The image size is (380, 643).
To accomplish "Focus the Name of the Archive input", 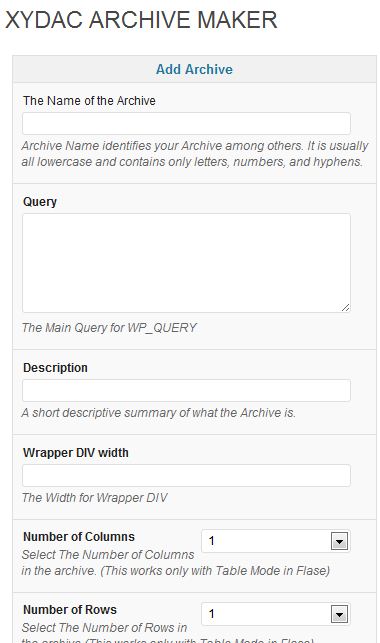I will pyautogui.click(x=187, y=123).
